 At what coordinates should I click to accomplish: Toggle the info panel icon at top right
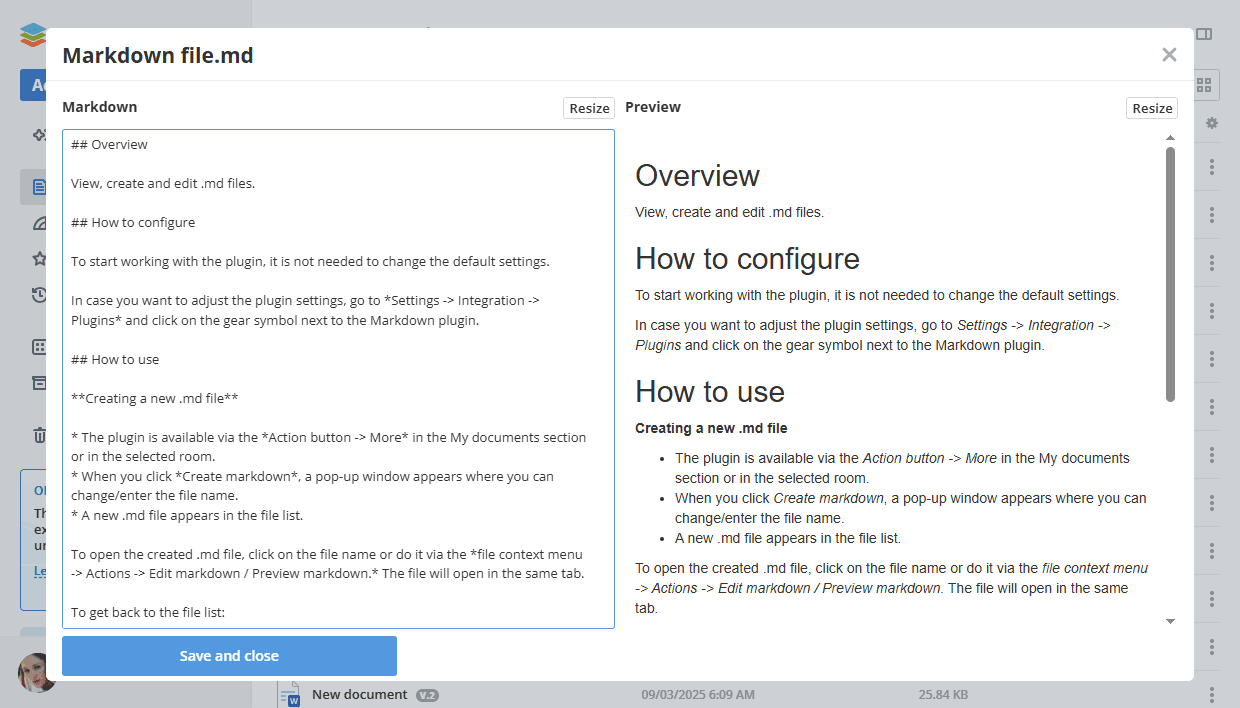pos(1204,34)
